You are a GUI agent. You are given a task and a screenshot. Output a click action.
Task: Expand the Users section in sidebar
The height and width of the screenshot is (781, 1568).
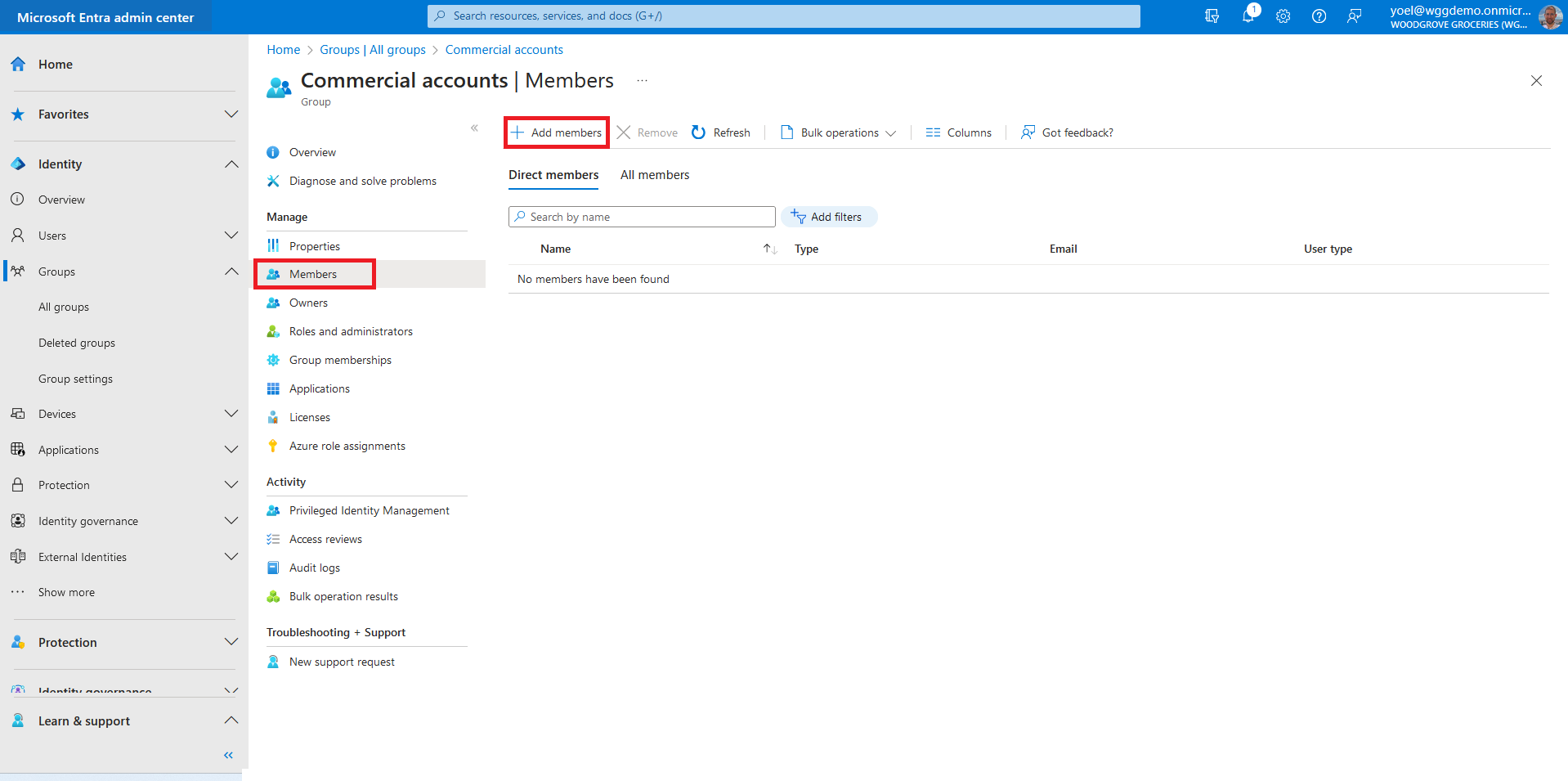coord(231,236)
